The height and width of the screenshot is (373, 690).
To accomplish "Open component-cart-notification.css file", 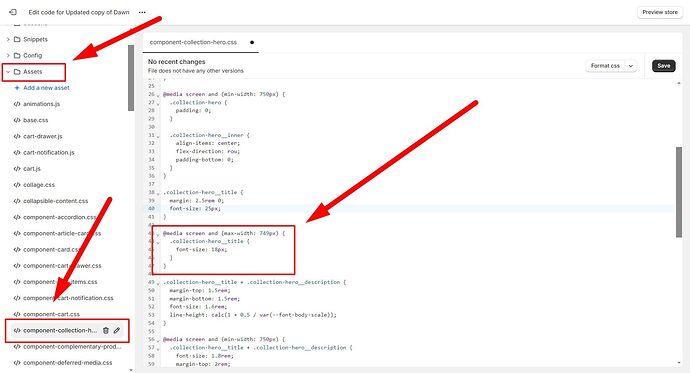I will pyautogui.click(x=68, y=298).
